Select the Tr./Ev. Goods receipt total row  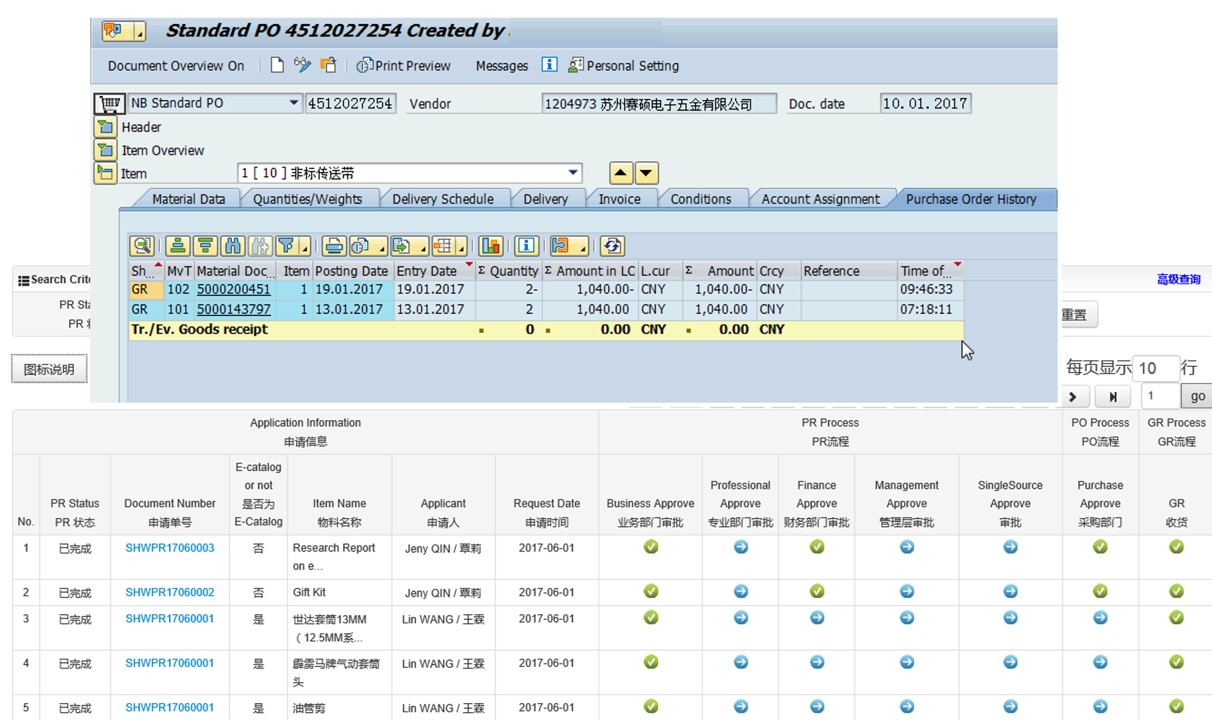click(x=546, y=330)
